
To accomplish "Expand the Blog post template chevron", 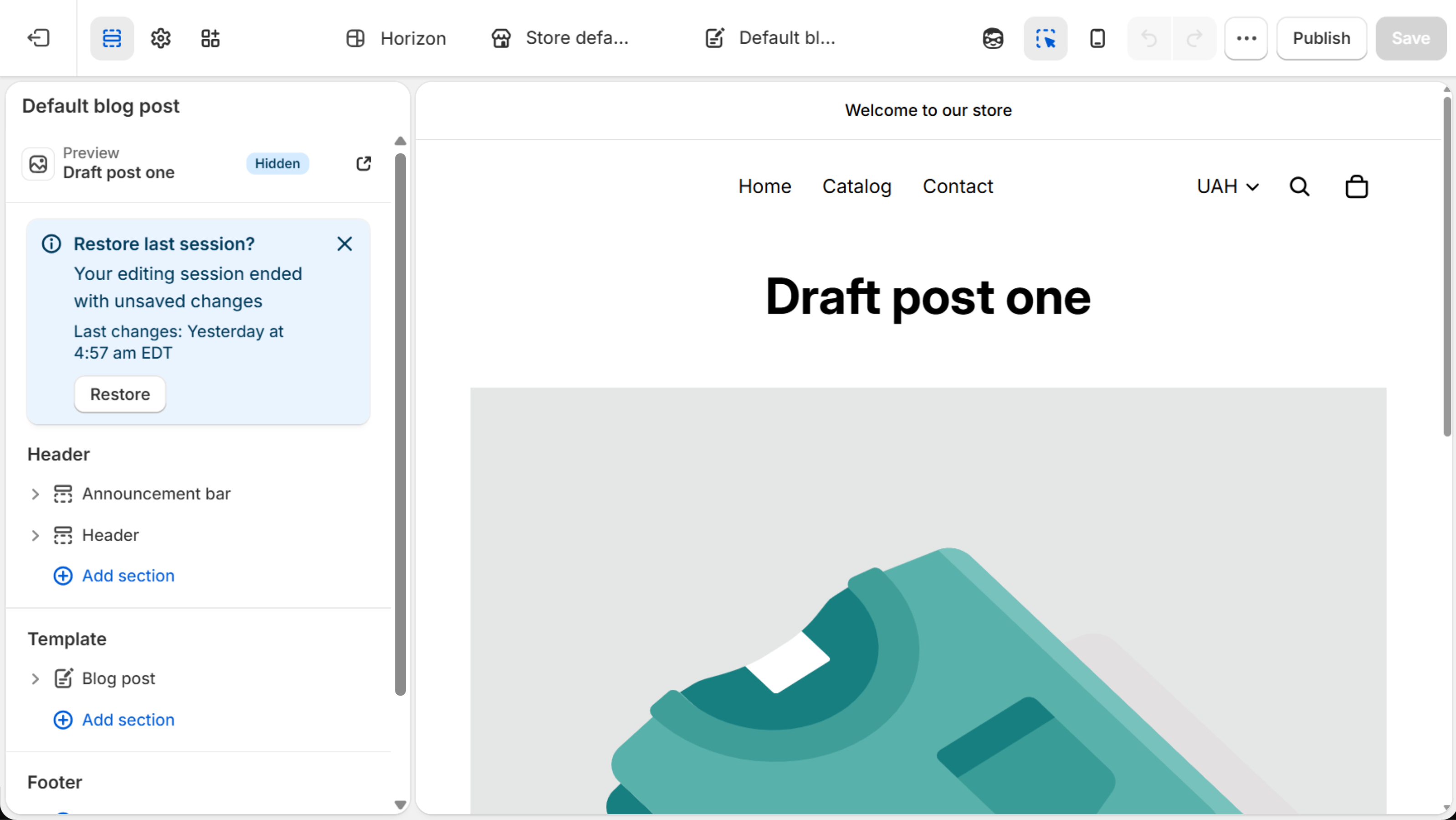I will click(x=35, y=678).
